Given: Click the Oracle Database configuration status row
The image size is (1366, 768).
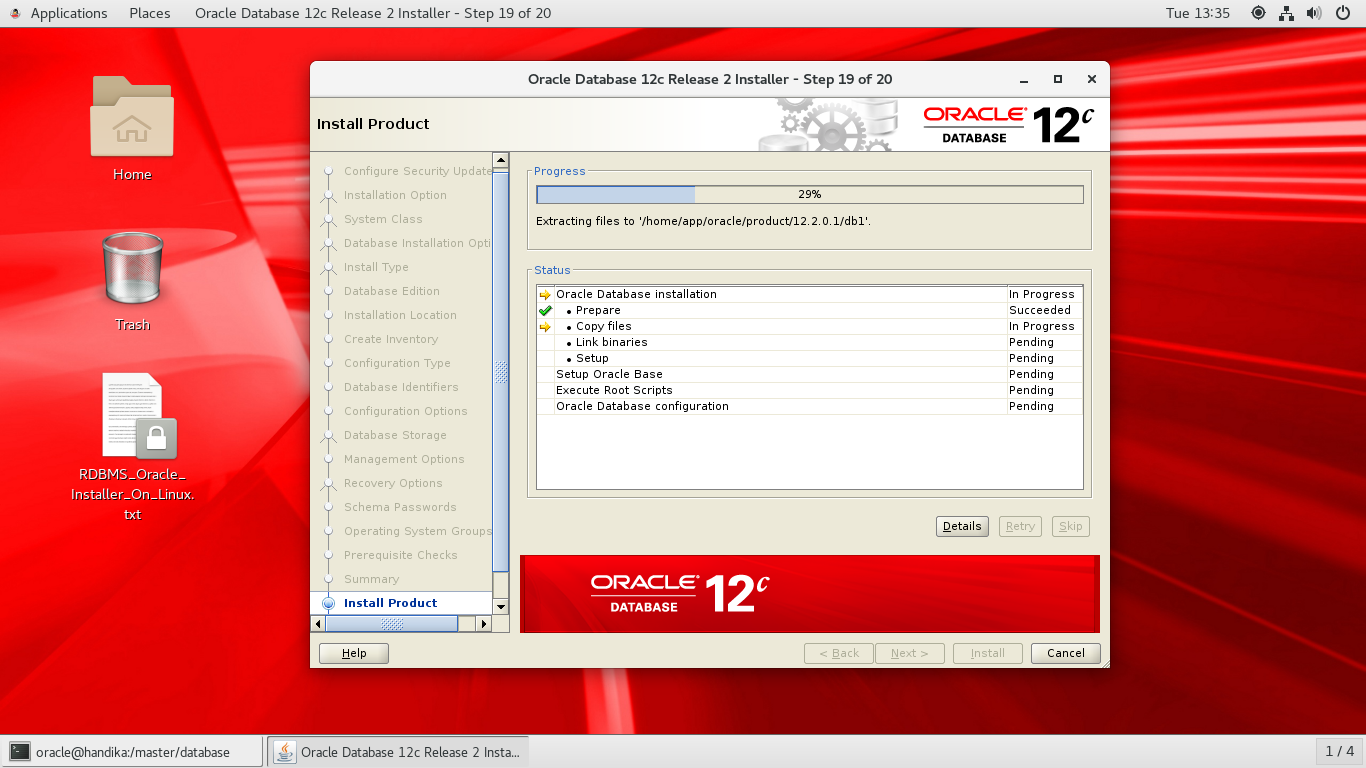Looking at the screenshot, I should pos(810,406).
